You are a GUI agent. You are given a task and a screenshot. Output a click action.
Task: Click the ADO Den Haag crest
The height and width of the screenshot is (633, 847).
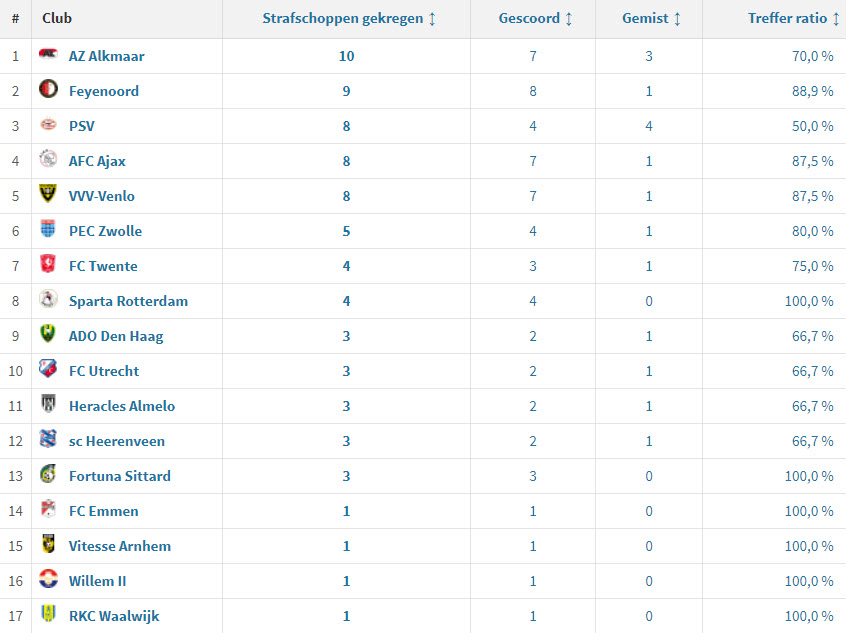coord(48,335)
